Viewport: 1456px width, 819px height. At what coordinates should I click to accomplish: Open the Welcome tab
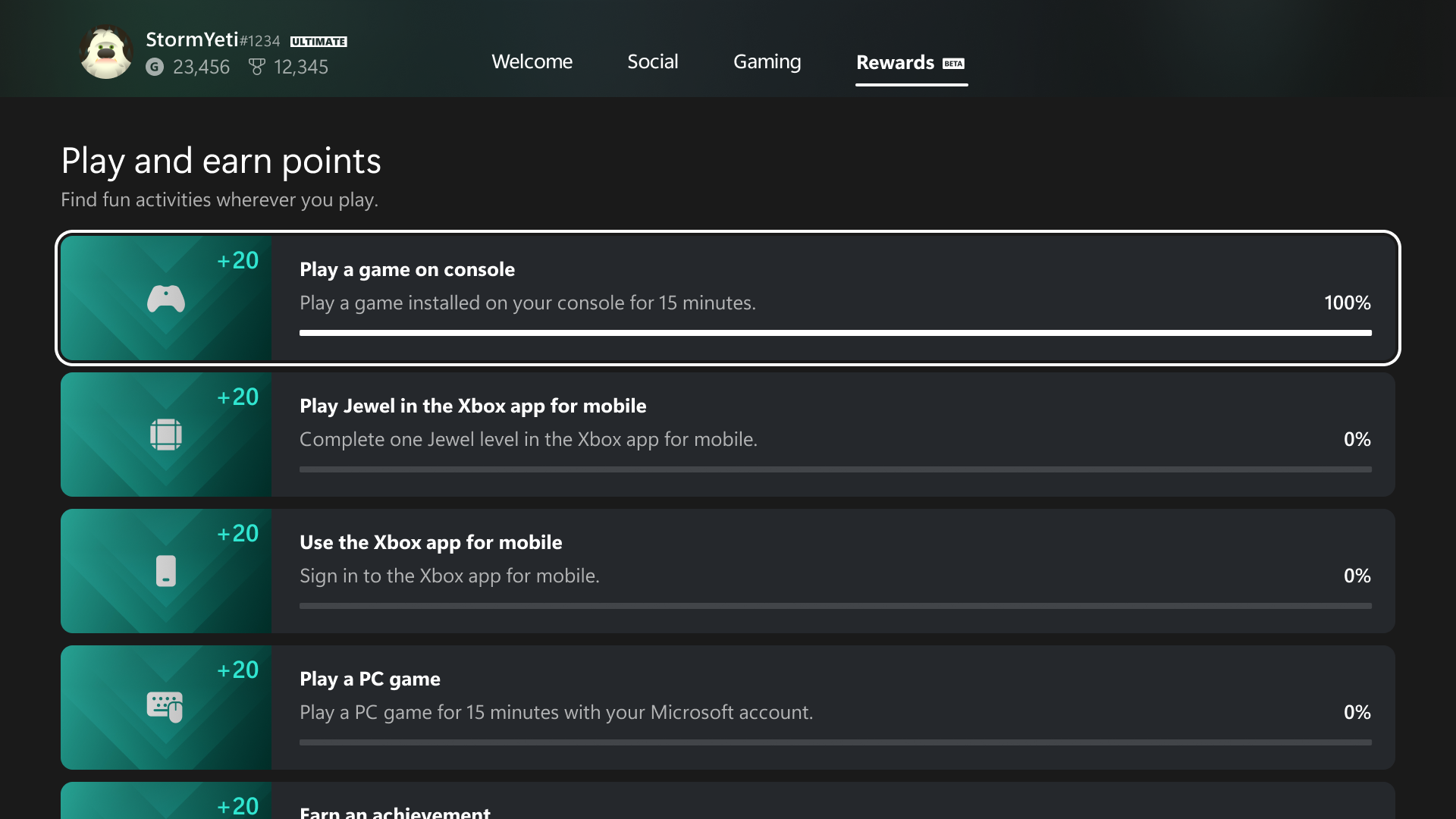[532, 61]
